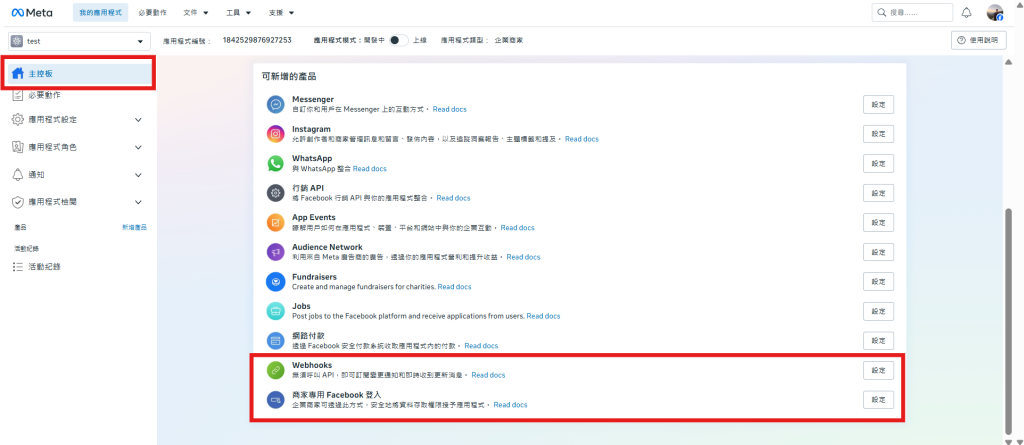Open the 使用說明 help button

[x=978, y=41]
